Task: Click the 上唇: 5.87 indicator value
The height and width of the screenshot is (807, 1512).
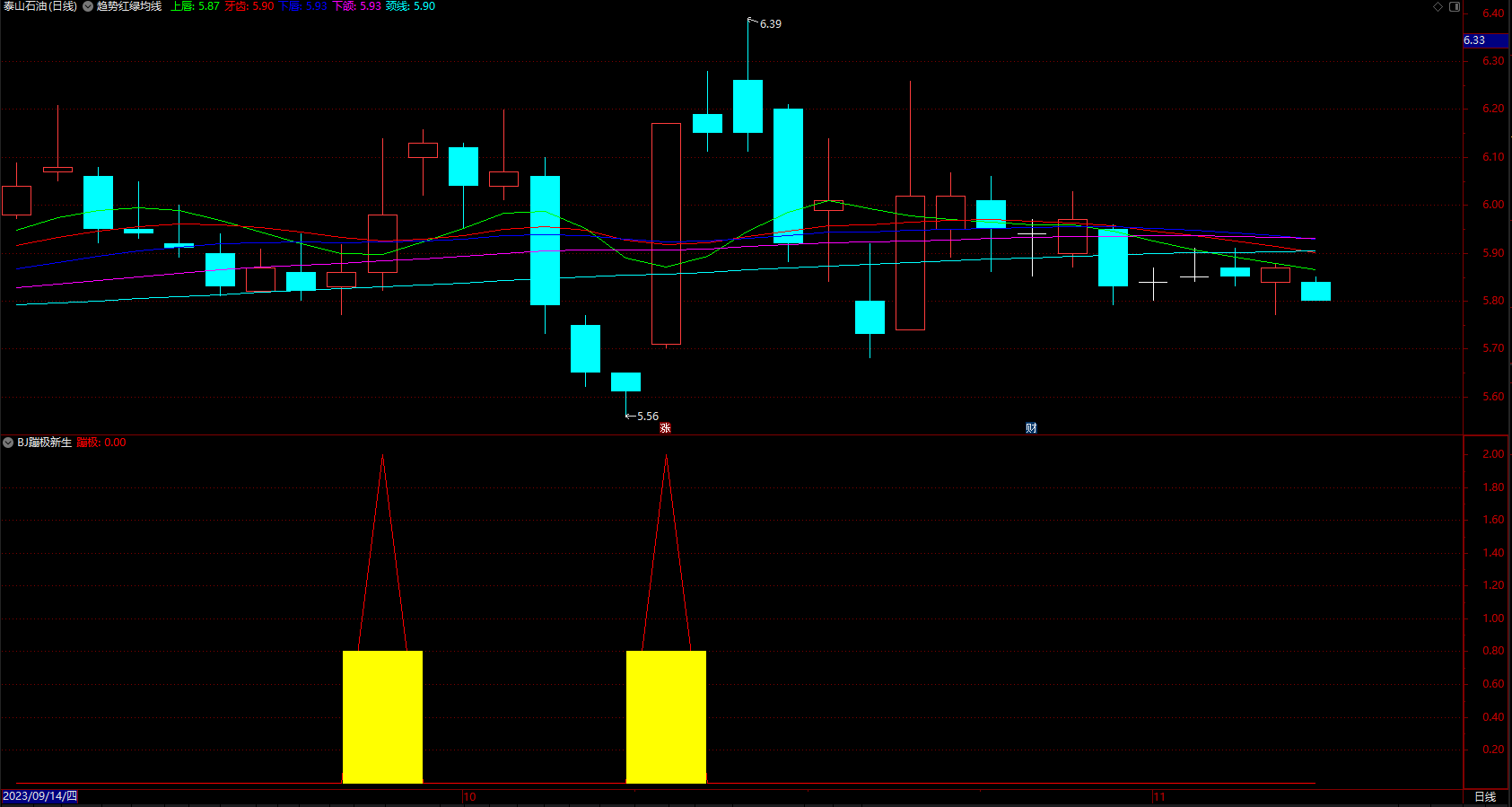Action: pyautogui.click(x=195, y=6)
